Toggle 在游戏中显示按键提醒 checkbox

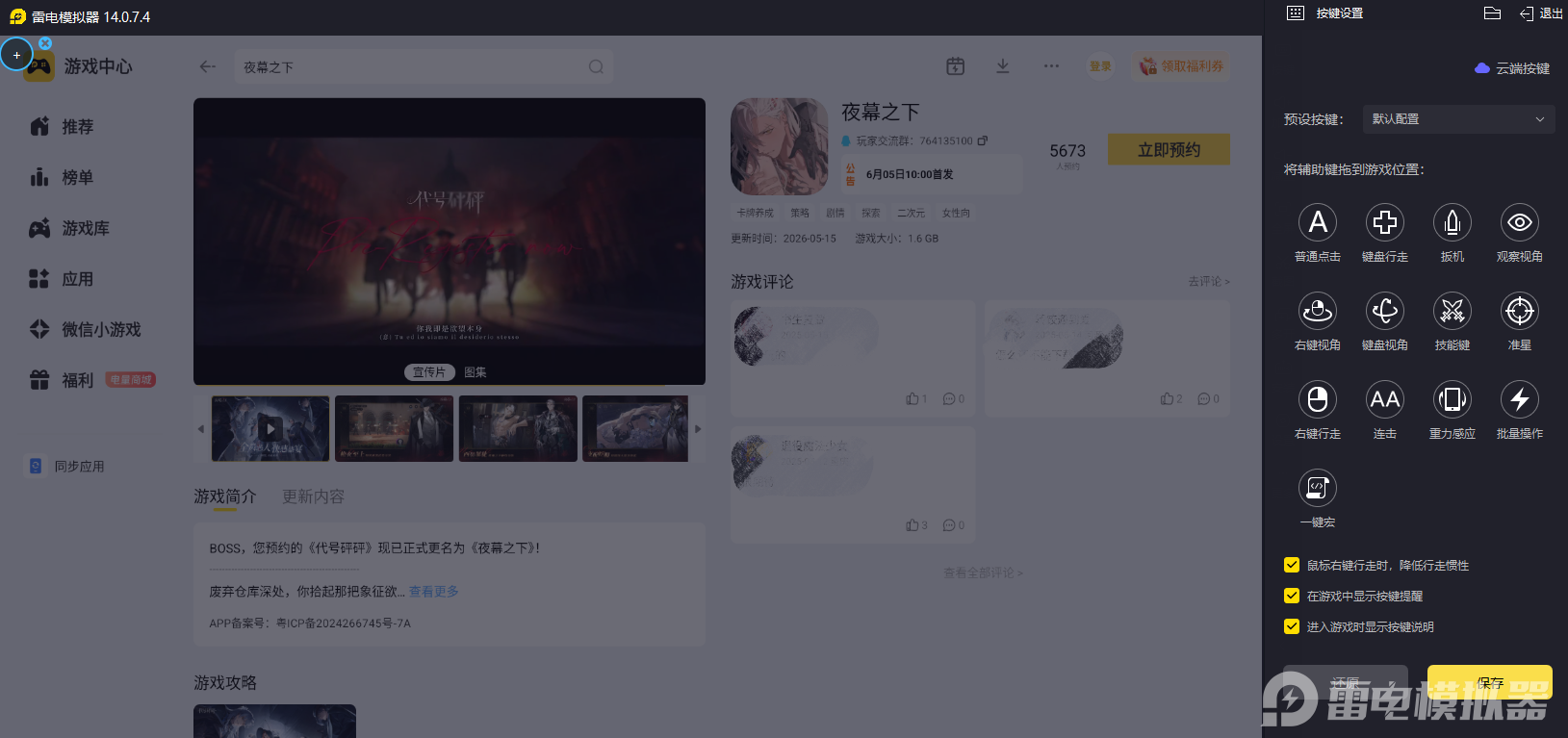1292,596
